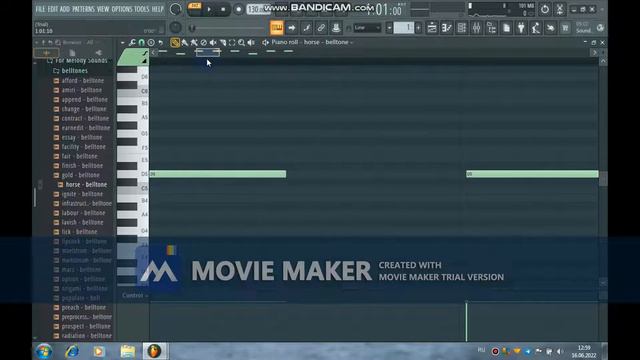The height and width of the screenshot is (360, 640).
Task: Click the step editing icon beside auto-scroll arrow
Action: (x=307, y=28)
